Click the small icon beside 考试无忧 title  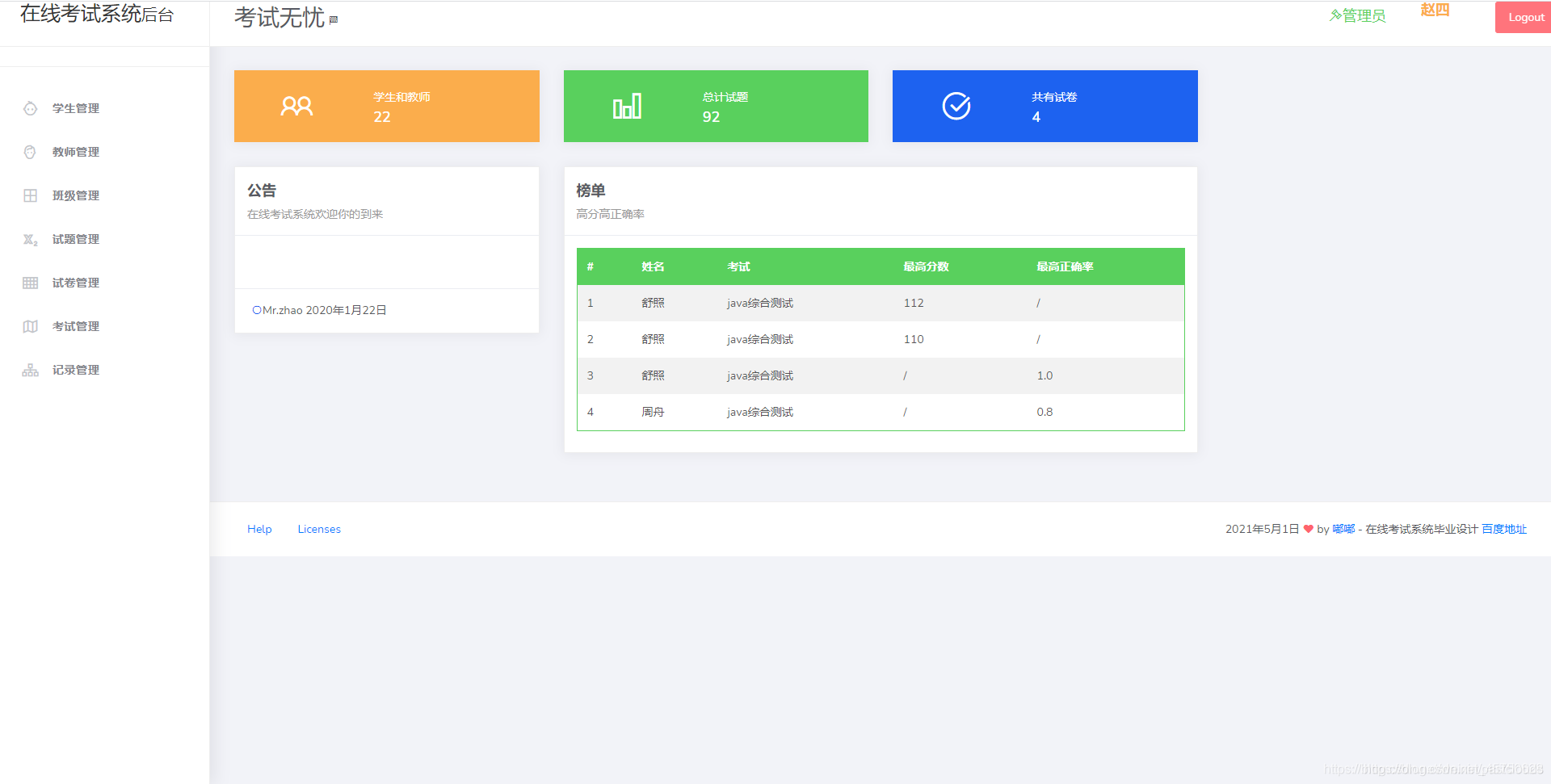(x=334, y=19)
